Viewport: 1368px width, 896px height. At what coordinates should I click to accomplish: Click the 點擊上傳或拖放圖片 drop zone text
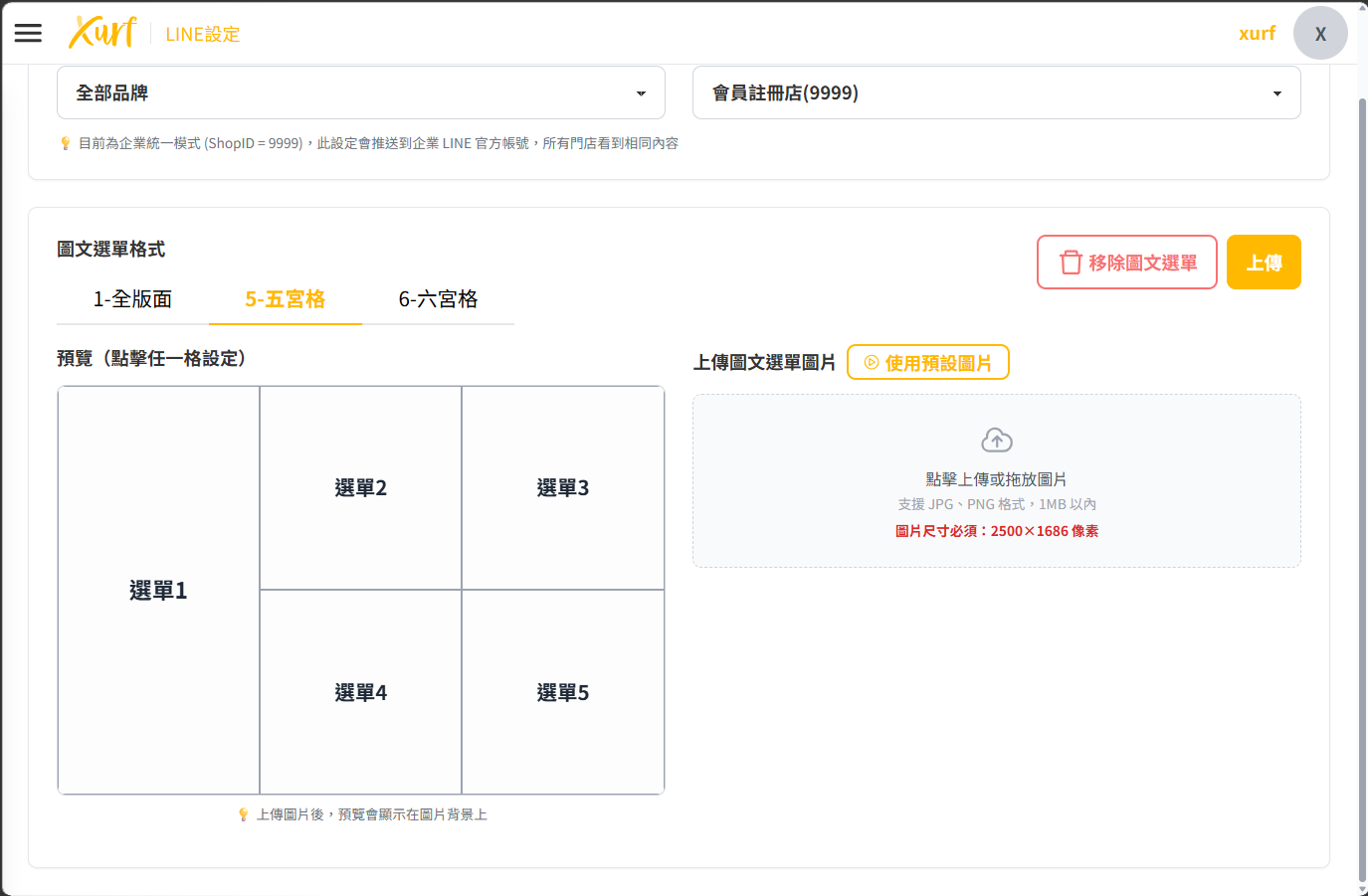(997, 479)
